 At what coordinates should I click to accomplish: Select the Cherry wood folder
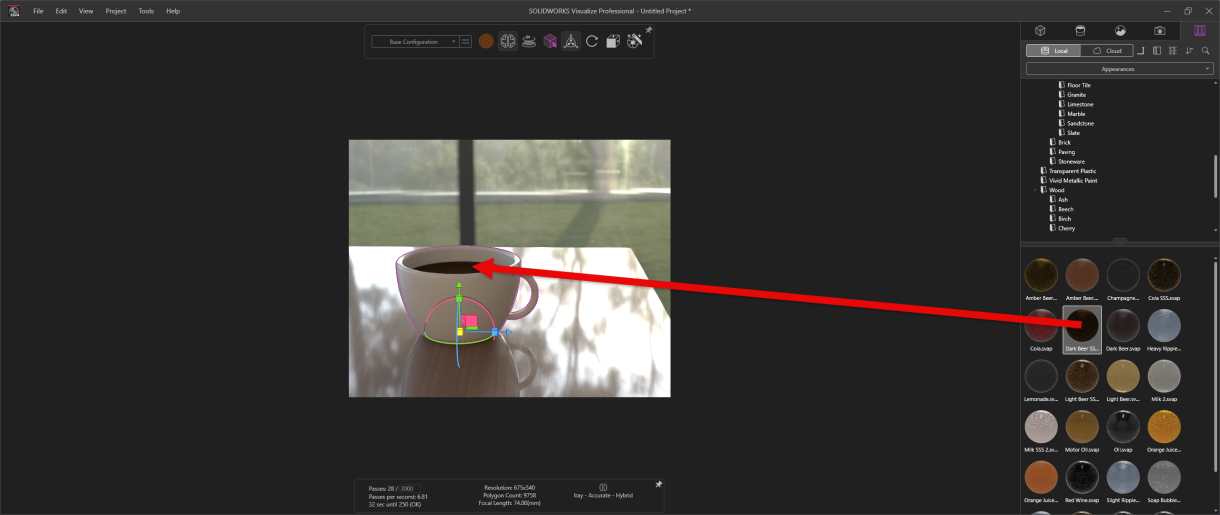[1066, 228]
